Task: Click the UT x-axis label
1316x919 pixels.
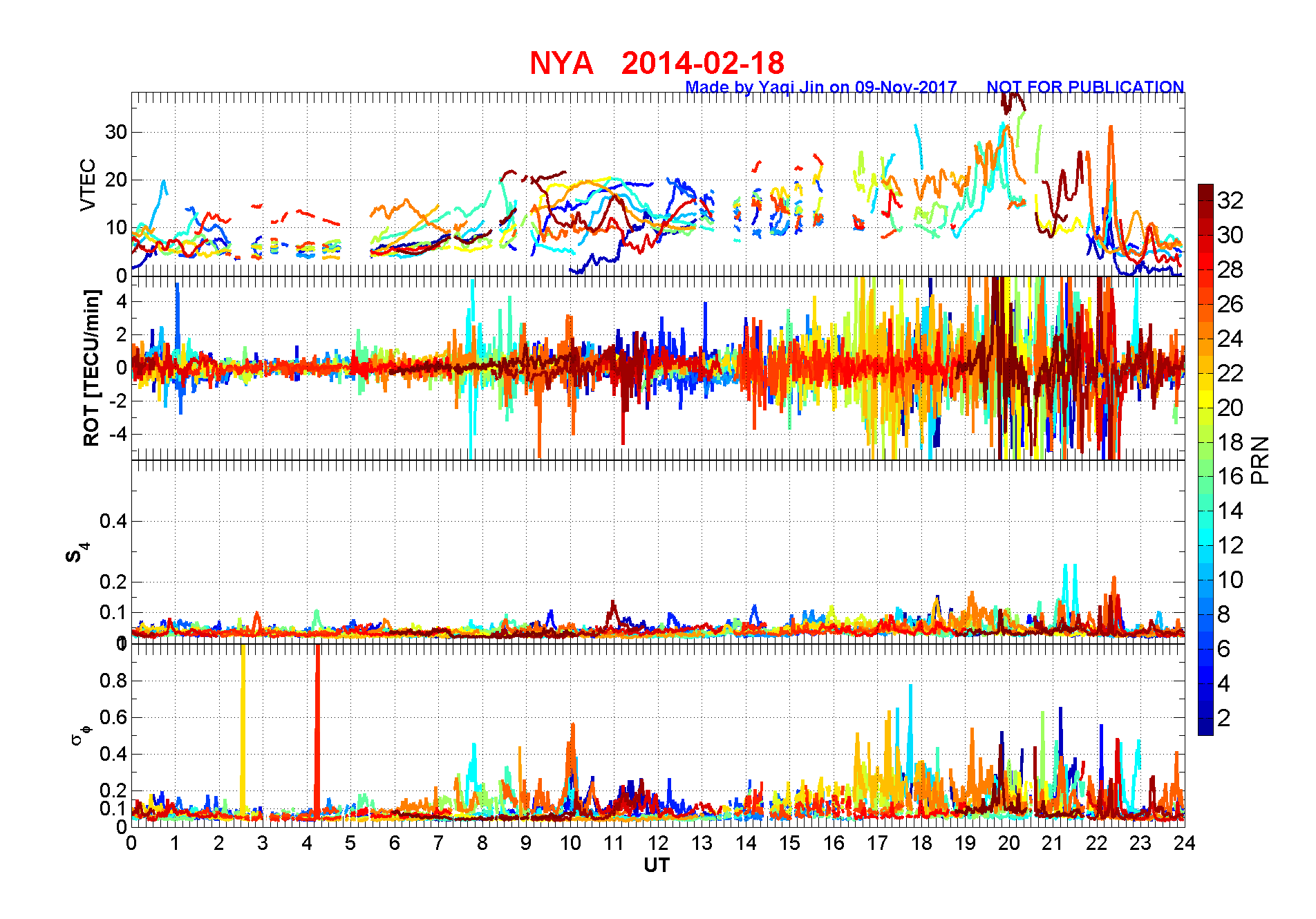Action: click(x=657, y=865)
